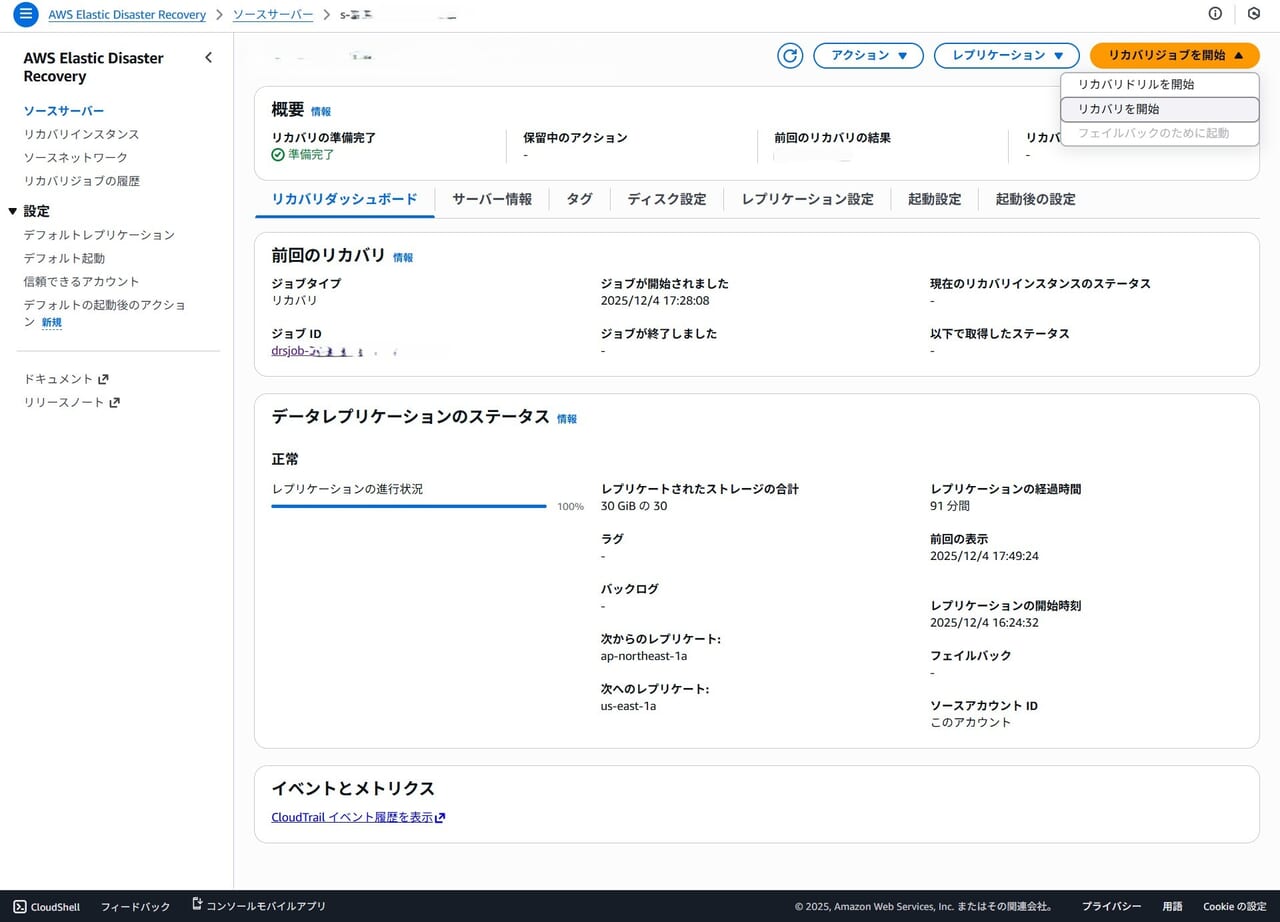Click the replication progress bar

[408, 507]
